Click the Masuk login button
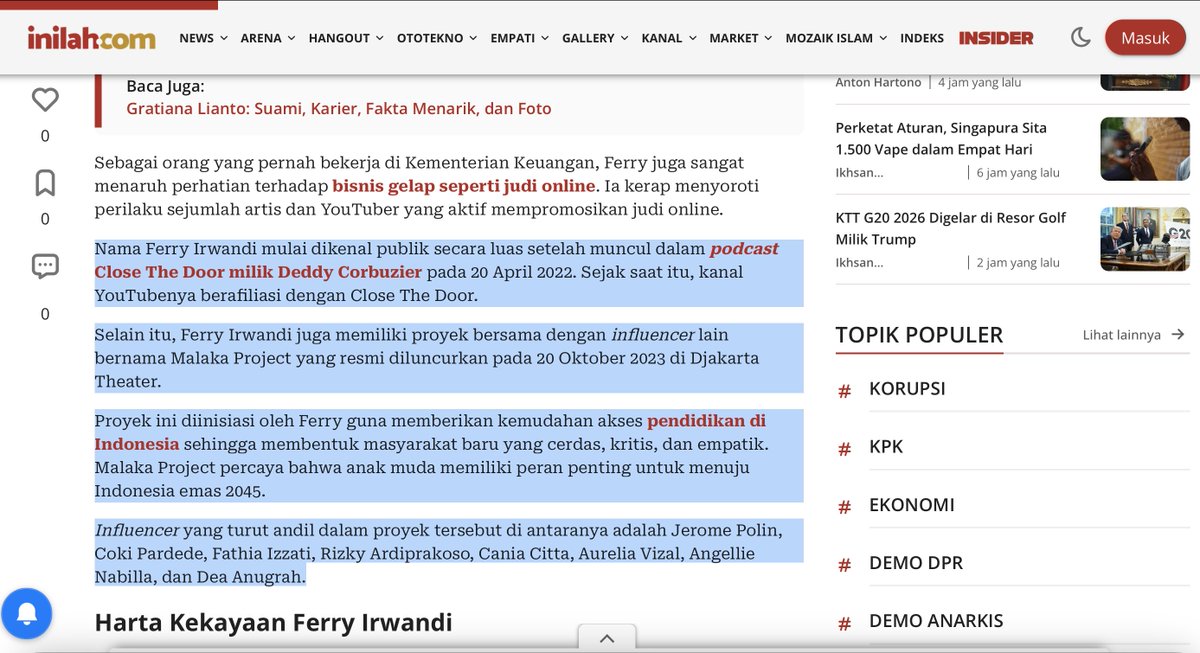The height and width of the screenshot is (653, 1200). tap(1145, 38)
